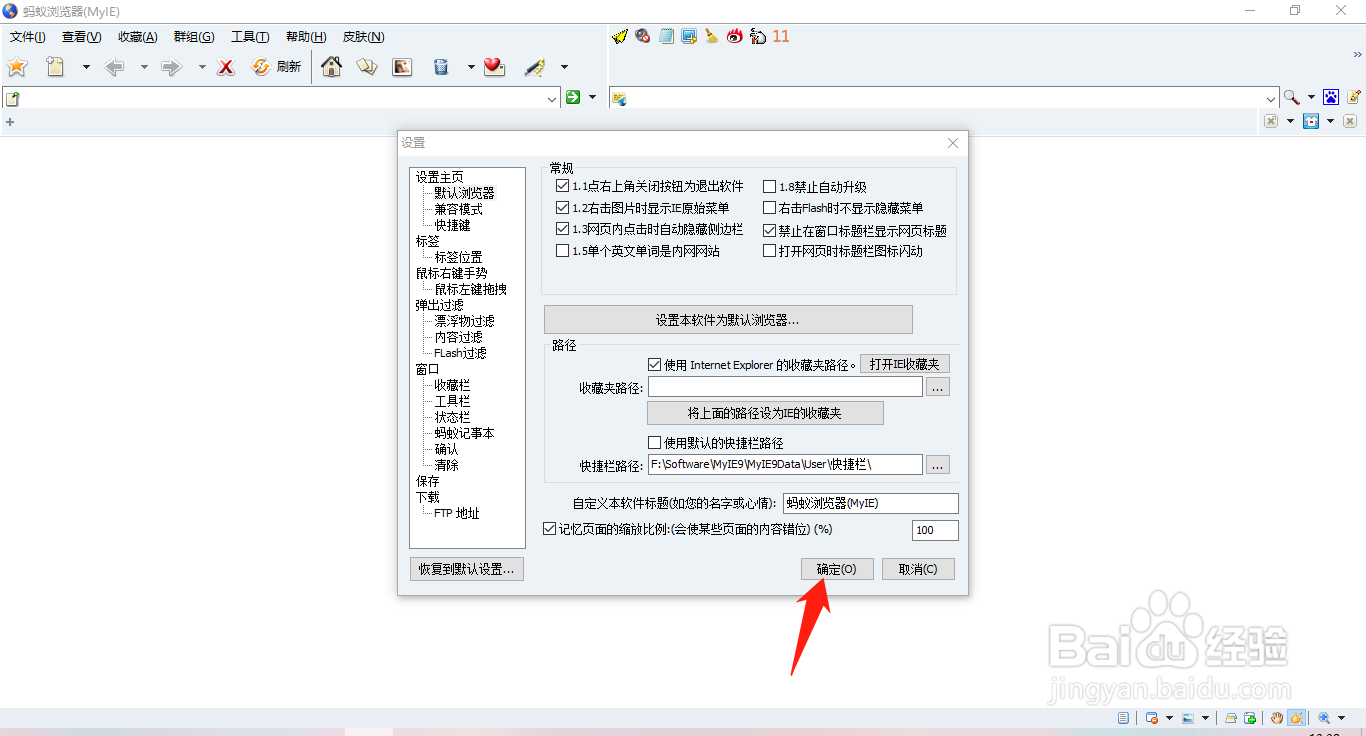Open the 皮肤(N) menu
This screenshot has width=1366, height=736.
point(364,37)
